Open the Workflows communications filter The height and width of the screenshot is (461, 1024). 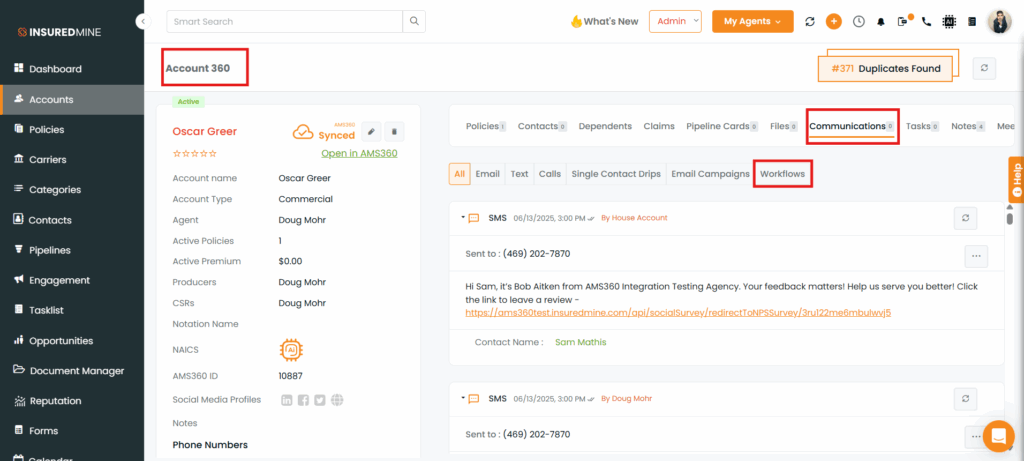pyautogui.click(x=782, y=174)
